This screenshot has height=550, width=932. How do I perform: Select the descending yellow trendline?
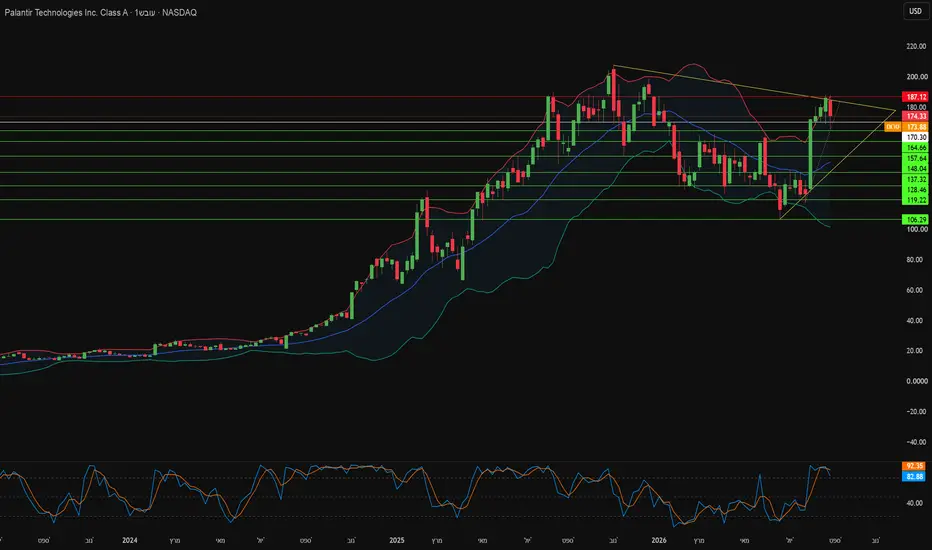[754, 87]
